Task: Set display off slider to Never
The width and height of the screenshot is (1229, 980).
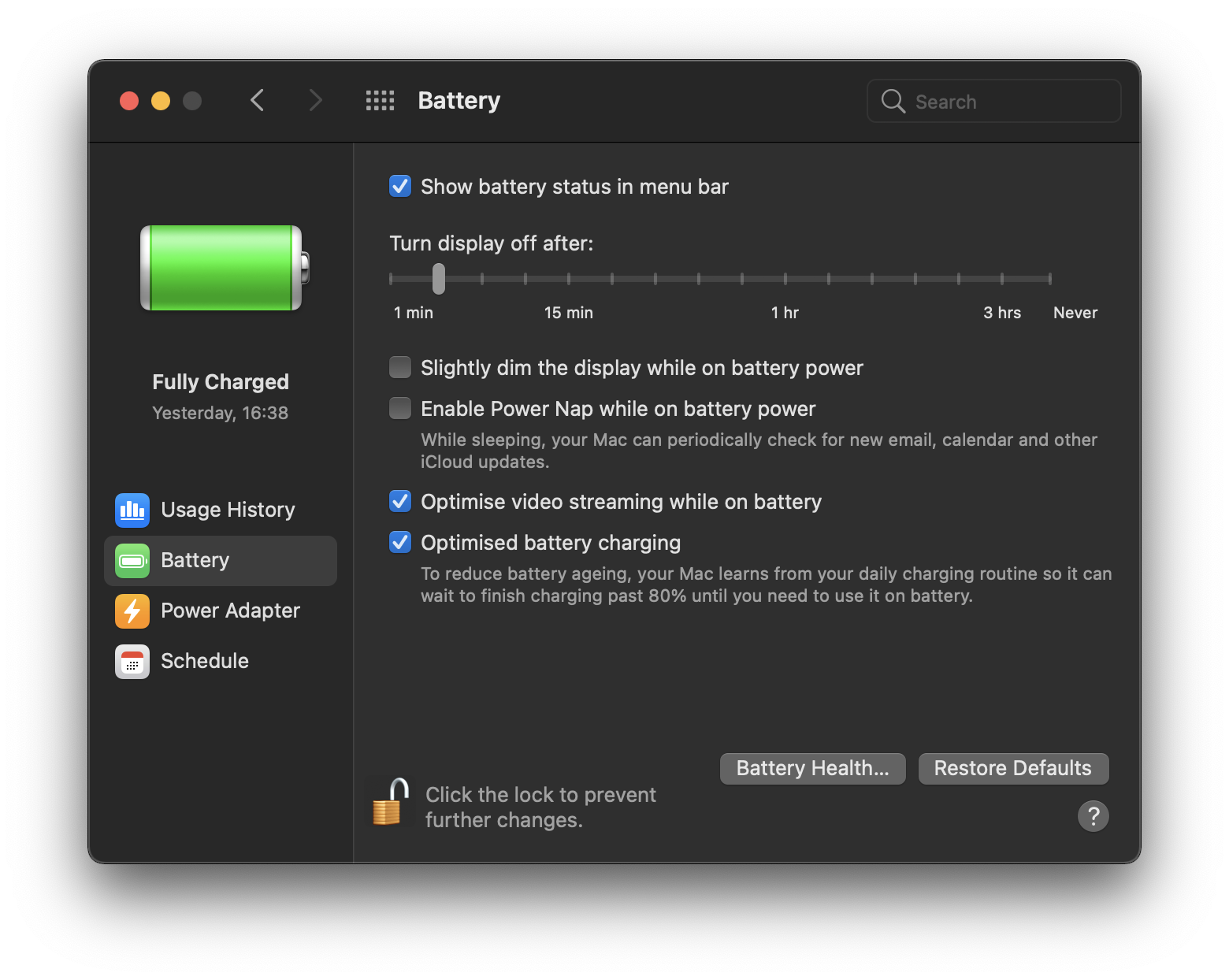Action: [x=1049, y=278]
